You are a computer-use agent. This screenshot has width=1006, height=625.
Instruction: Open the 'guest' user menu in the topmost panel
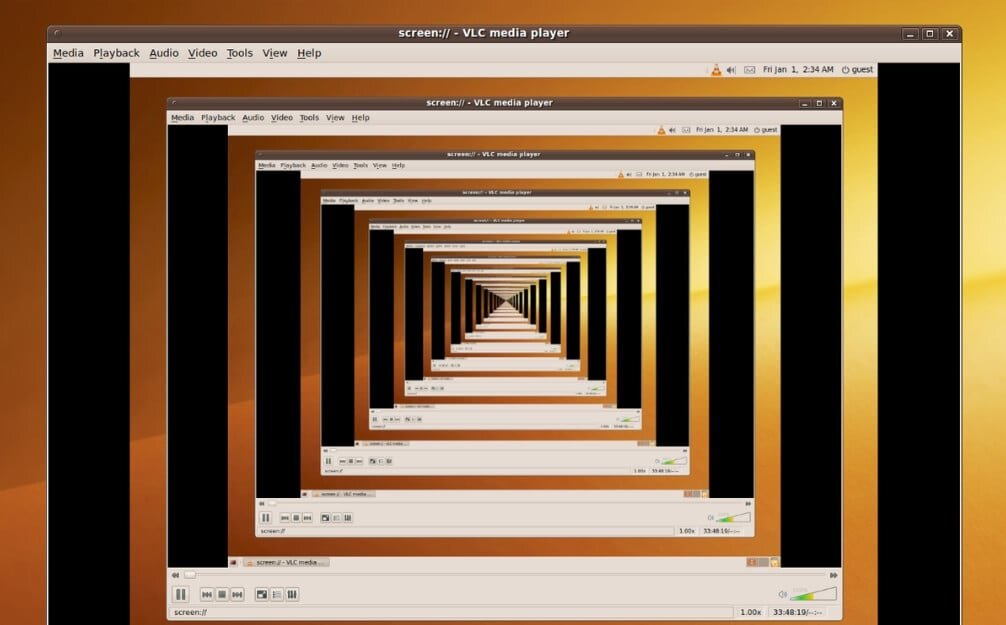pos(857,69)
